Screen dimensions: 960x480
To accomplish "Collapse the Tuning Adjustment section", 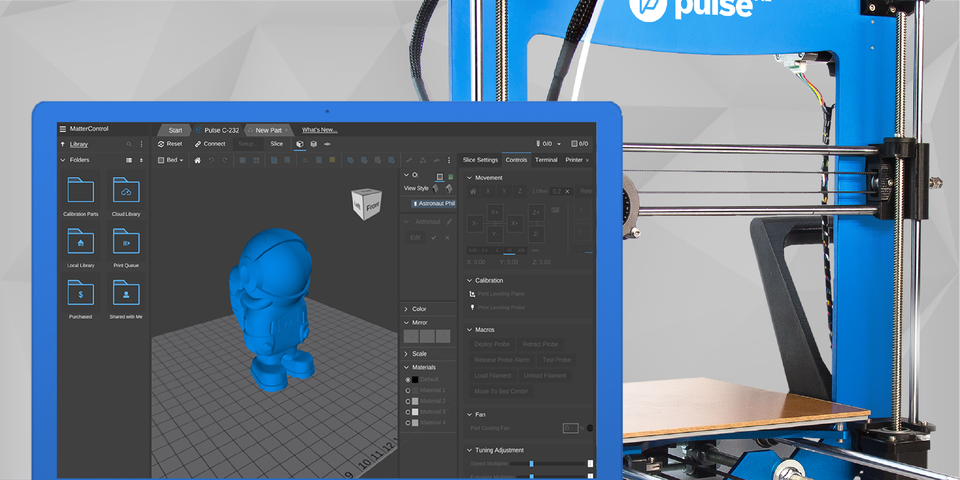I will coord(470,450).
